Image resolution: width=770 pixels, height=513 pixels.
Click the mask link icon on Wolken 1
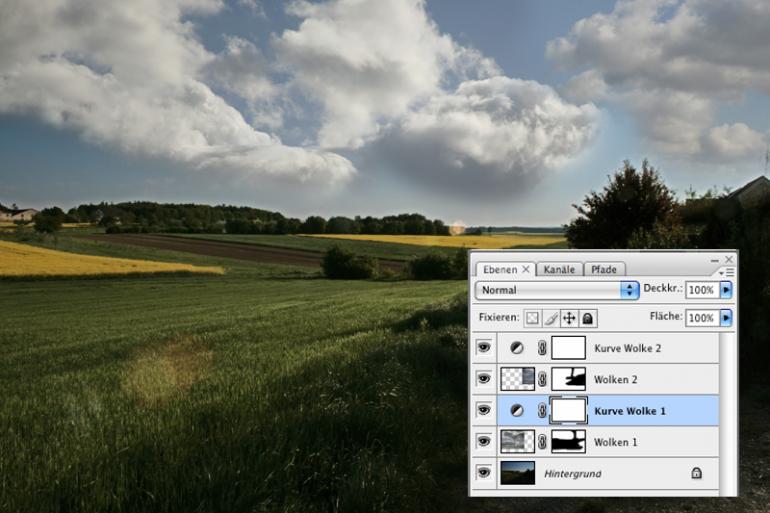542,442
